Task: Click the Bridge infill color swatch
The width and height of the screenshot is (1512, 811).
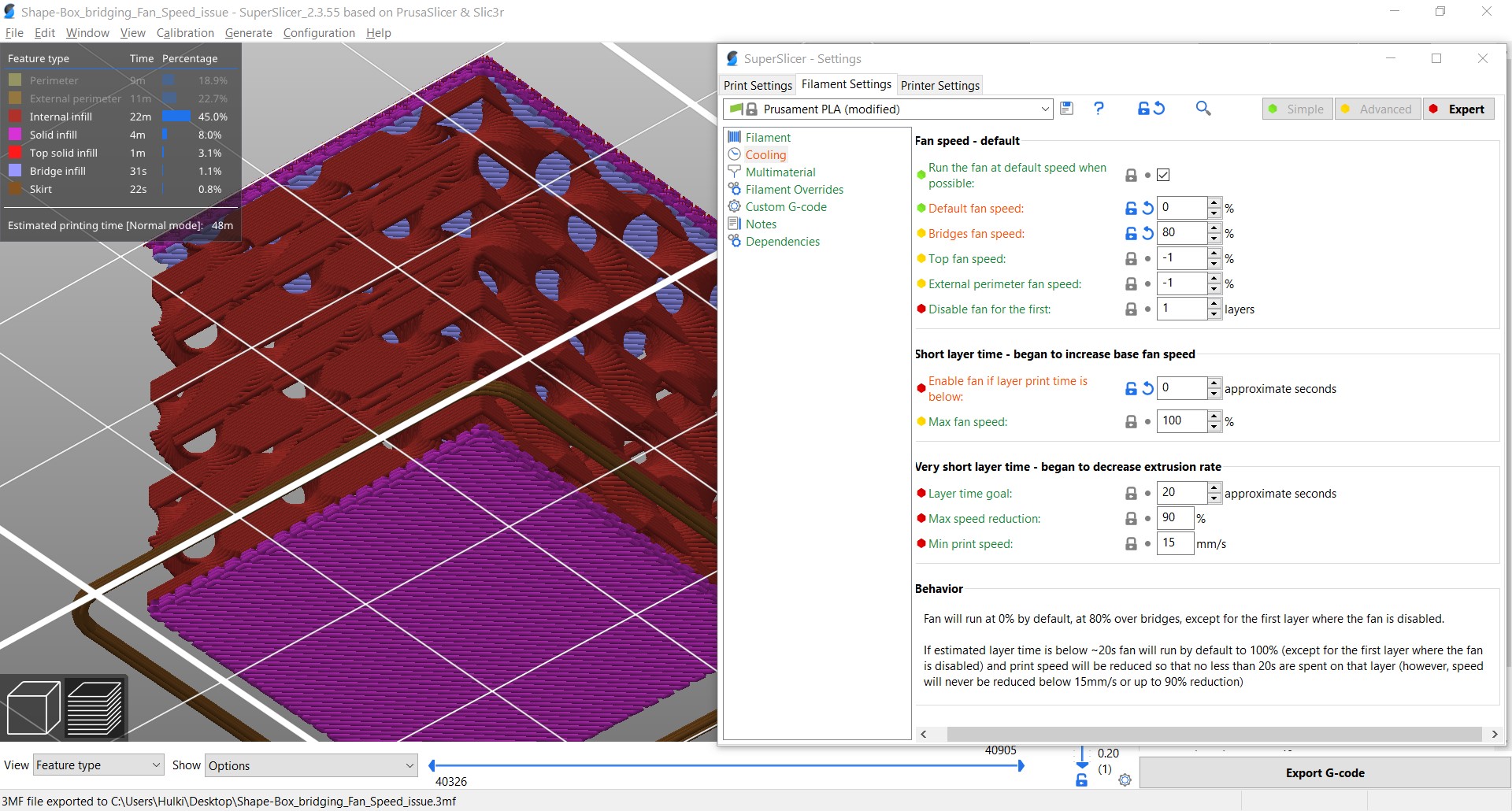Action: [15, 171]
